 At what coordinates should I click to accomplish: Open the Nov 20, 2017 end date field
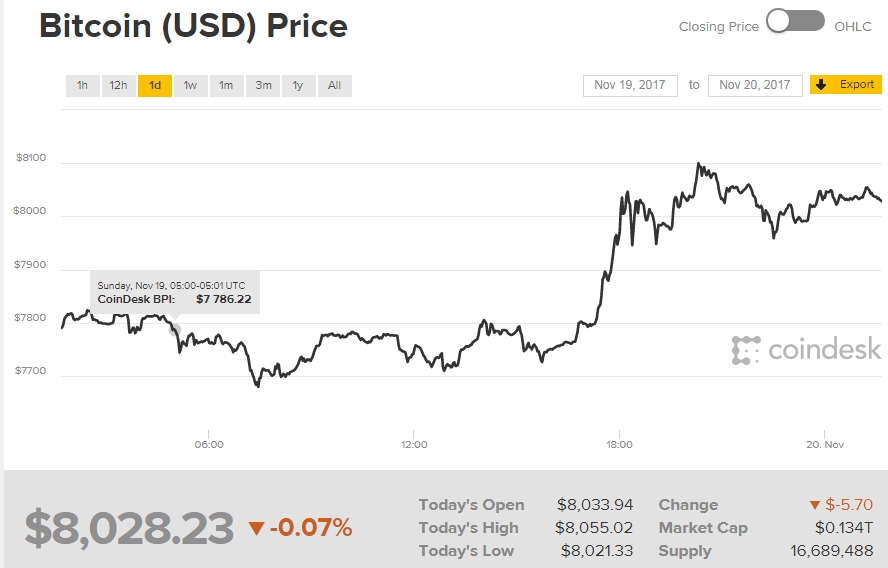[x=755, y=85]
